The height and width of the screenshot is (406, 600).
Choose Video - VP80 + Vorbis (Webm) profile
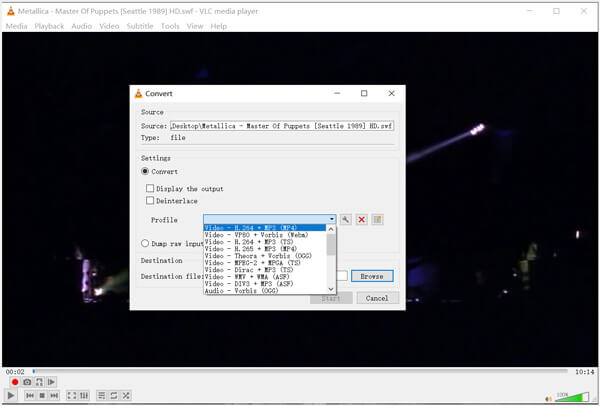[x=265, y=235]
